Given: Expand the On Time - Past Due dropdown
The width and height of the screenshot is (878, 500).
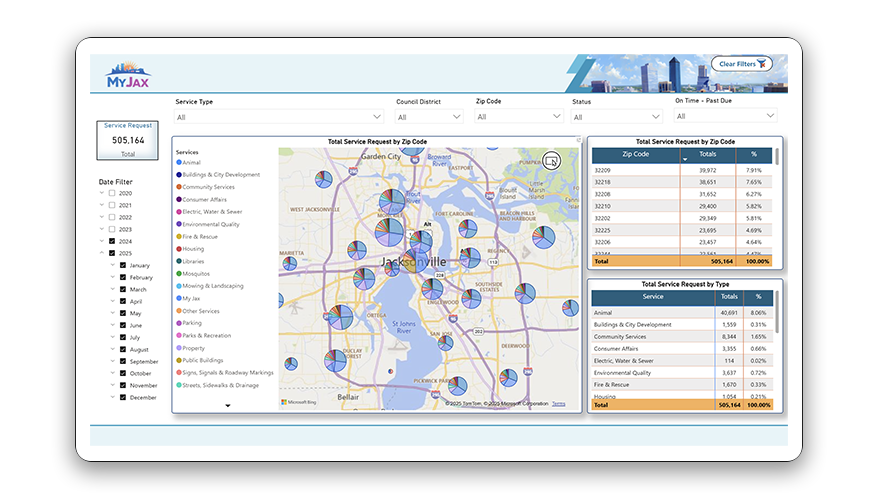Looking at the screenshot, I should click(725, 116).
